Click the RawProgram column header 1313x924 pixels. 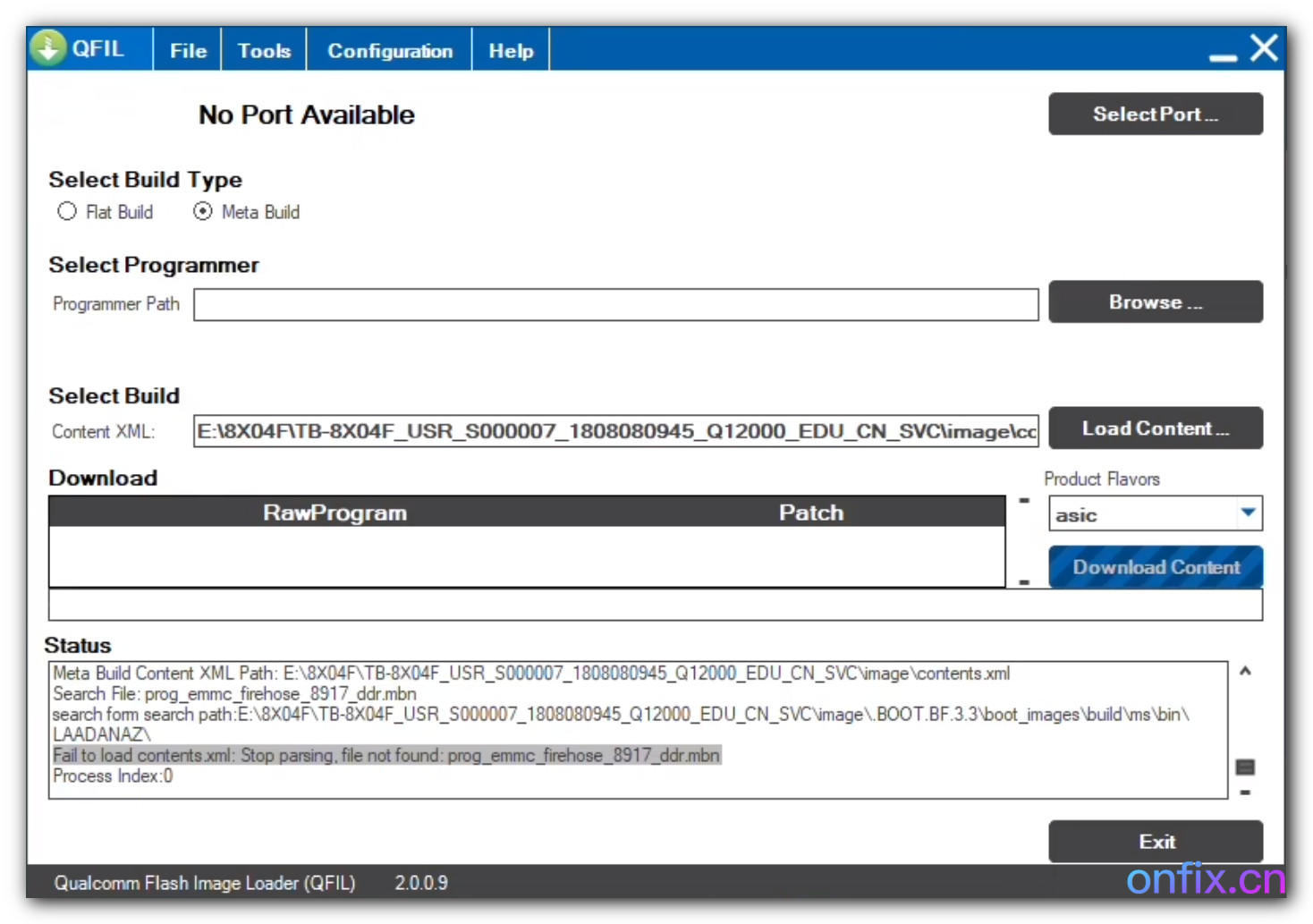335,513
